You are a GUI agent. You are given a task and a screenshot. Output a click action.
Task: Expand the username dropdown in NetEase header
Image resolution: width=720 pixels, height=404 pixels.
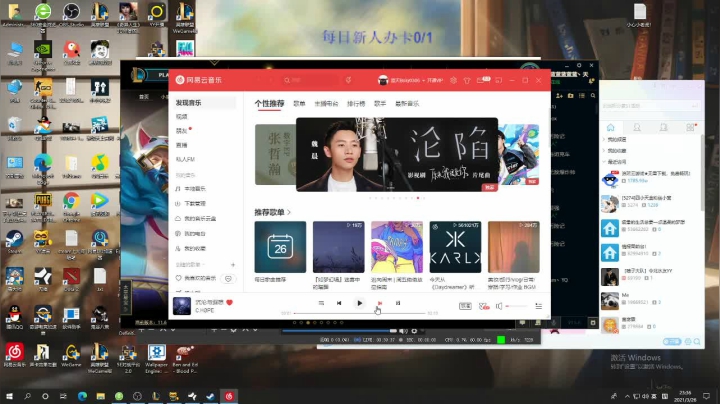424,80
